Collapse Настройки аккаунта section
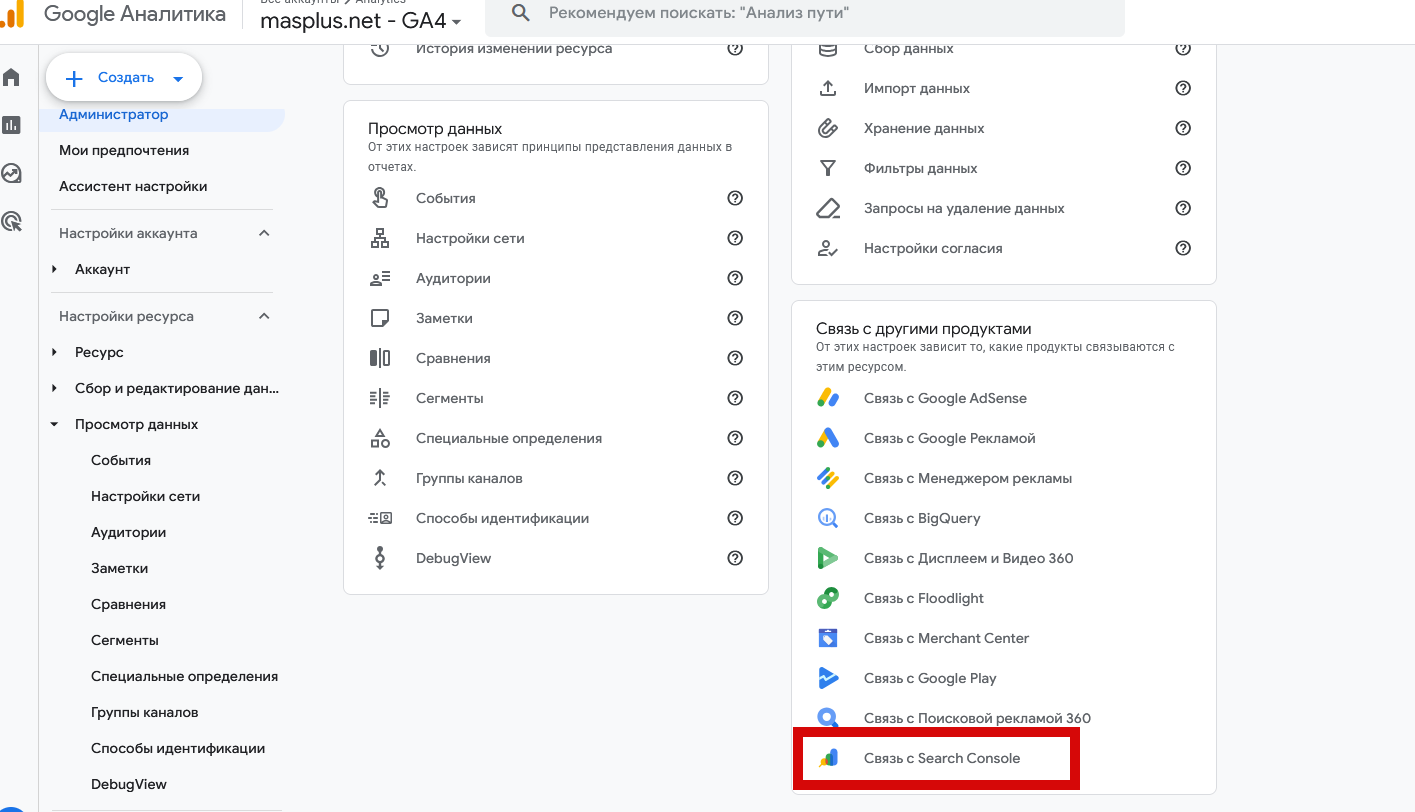The image size is (1415, 812). point(264,233)
